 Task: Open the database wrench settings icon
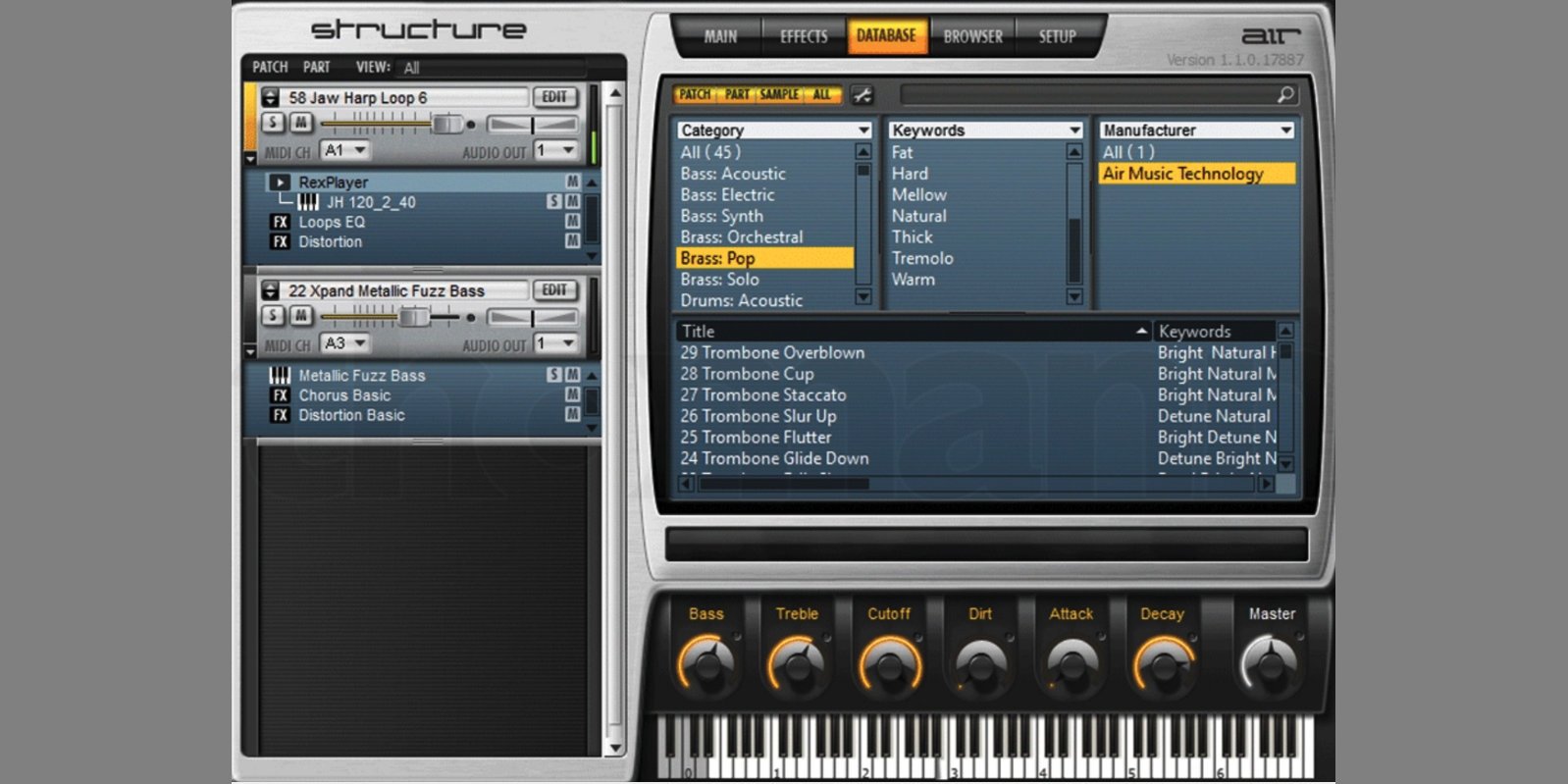pos(862,95)
